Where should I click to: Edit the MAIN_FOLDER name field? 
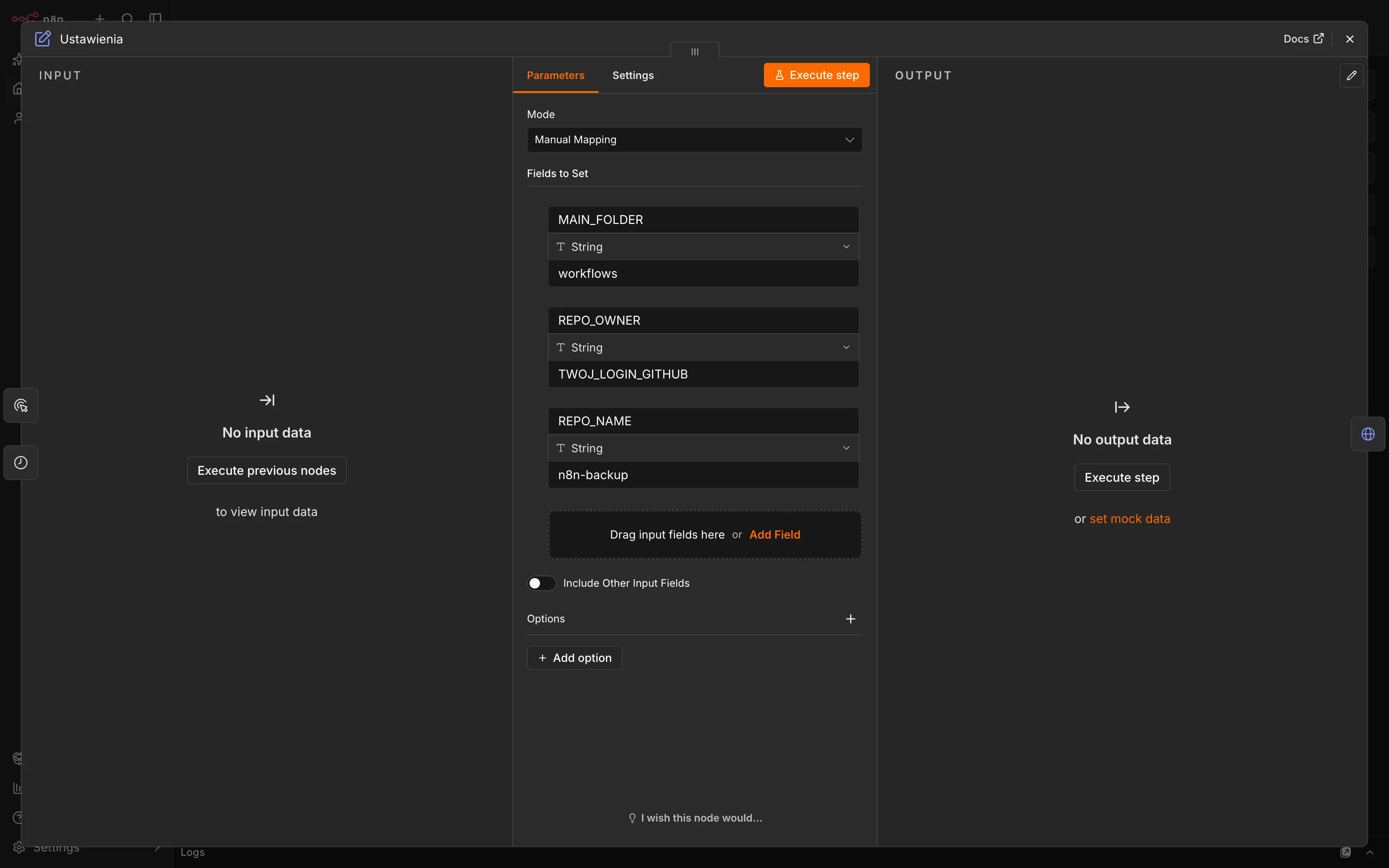point(703,220)
